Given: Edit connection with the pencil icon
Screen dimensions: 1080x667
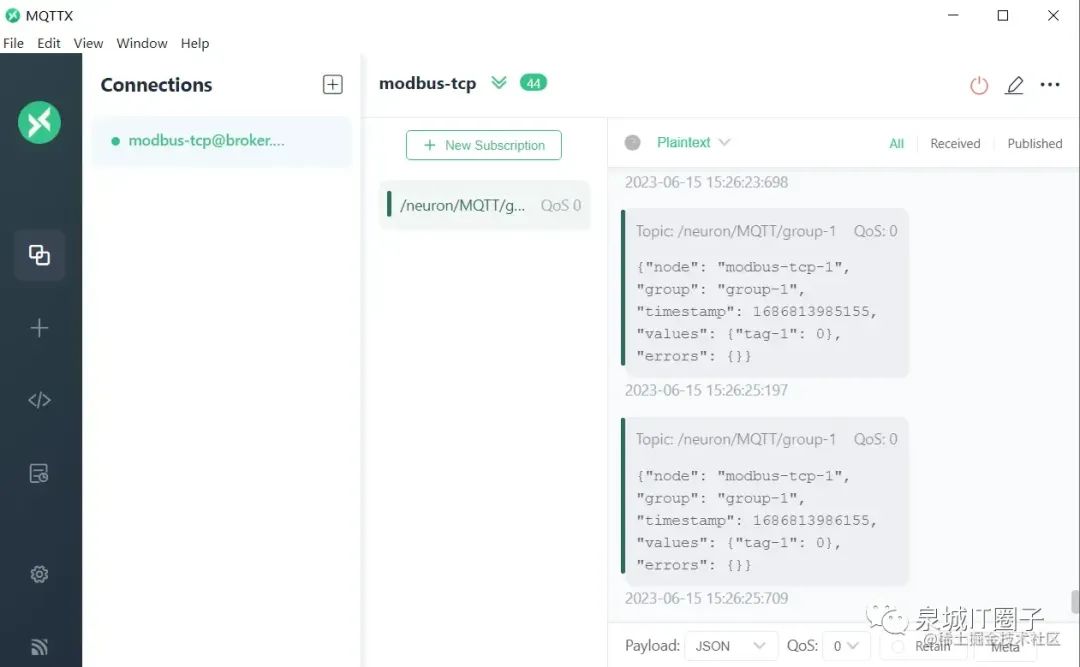Looking at the screenshot, I should coord(1014,85).
